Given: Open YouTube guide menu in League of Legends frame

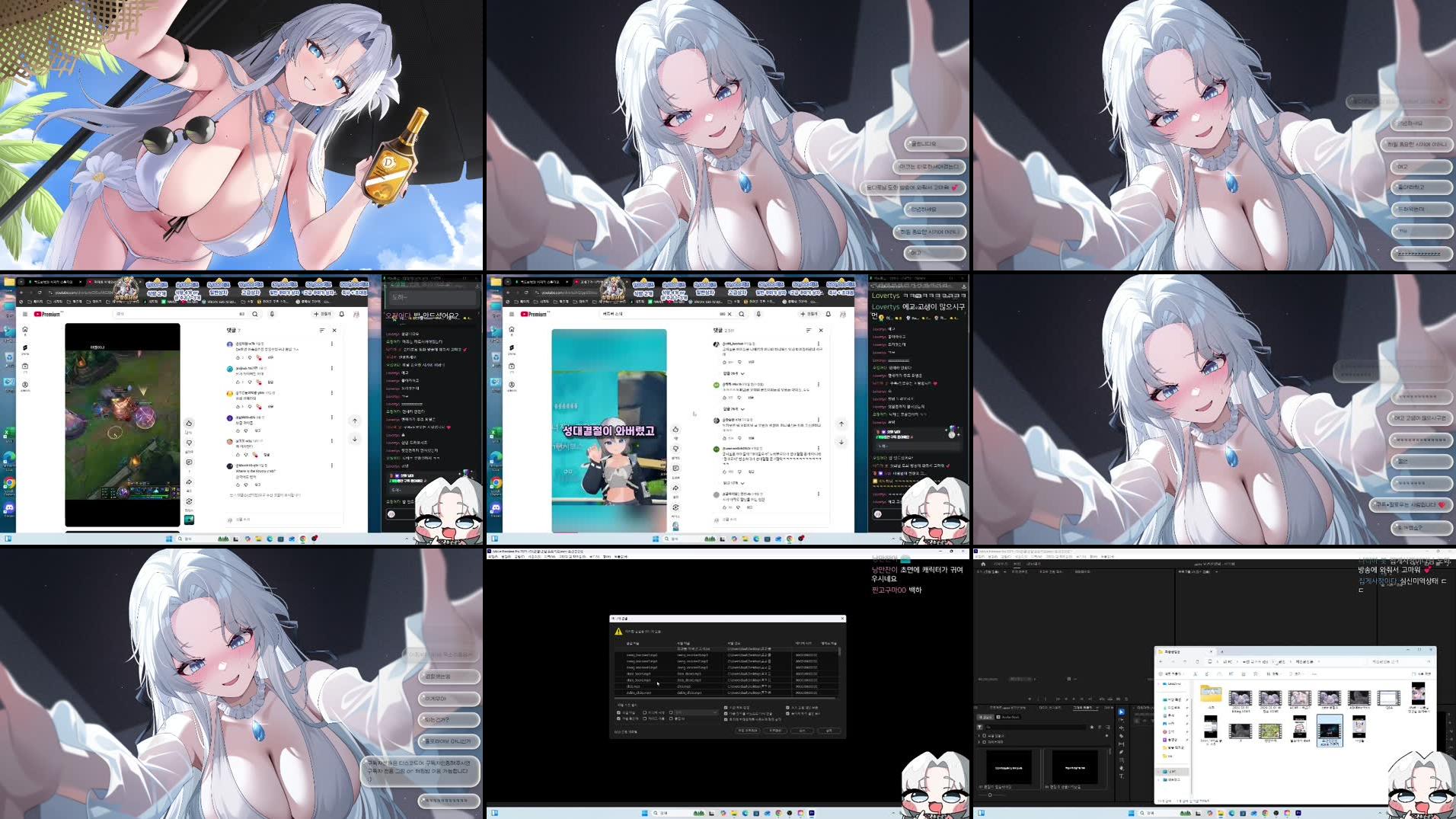Looking at the screenshot, I should coord(25,314).
